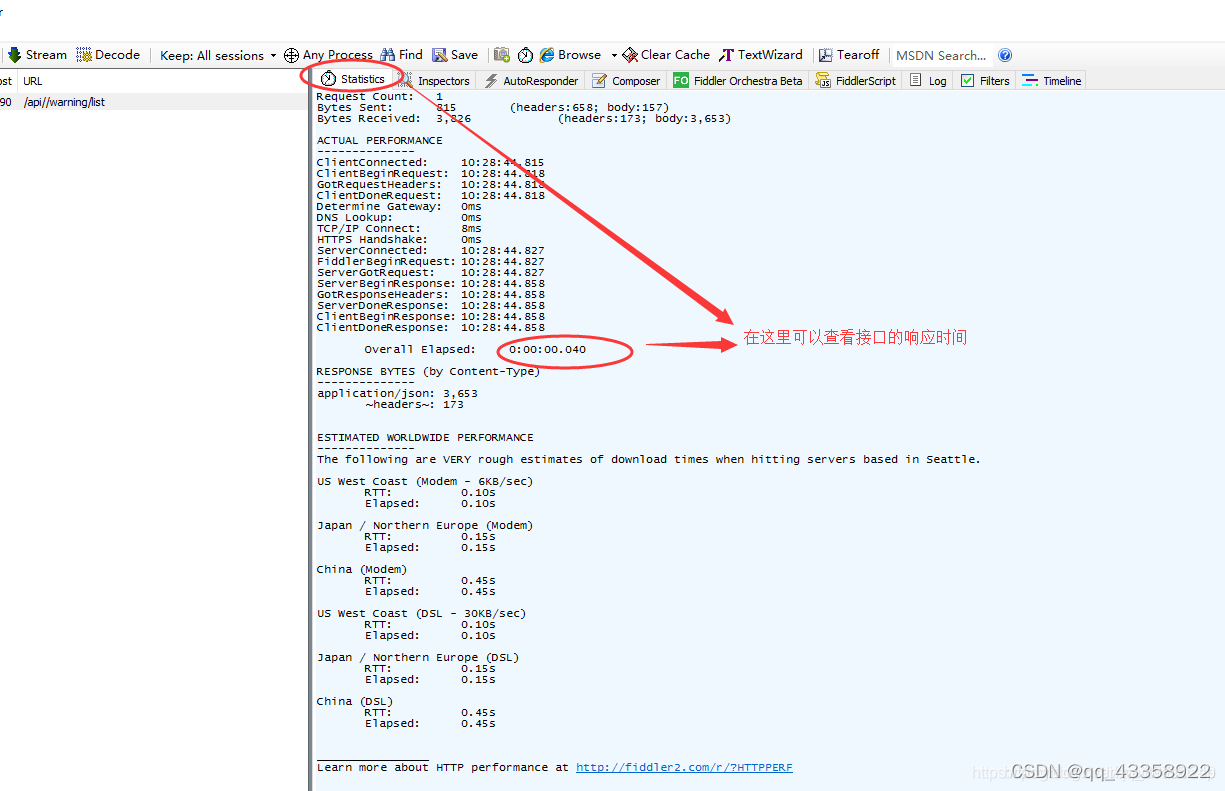The width and height of the screenshot is (1225, 791).
Task: Click the Bytes Sent line
Action: pos(493,107)
